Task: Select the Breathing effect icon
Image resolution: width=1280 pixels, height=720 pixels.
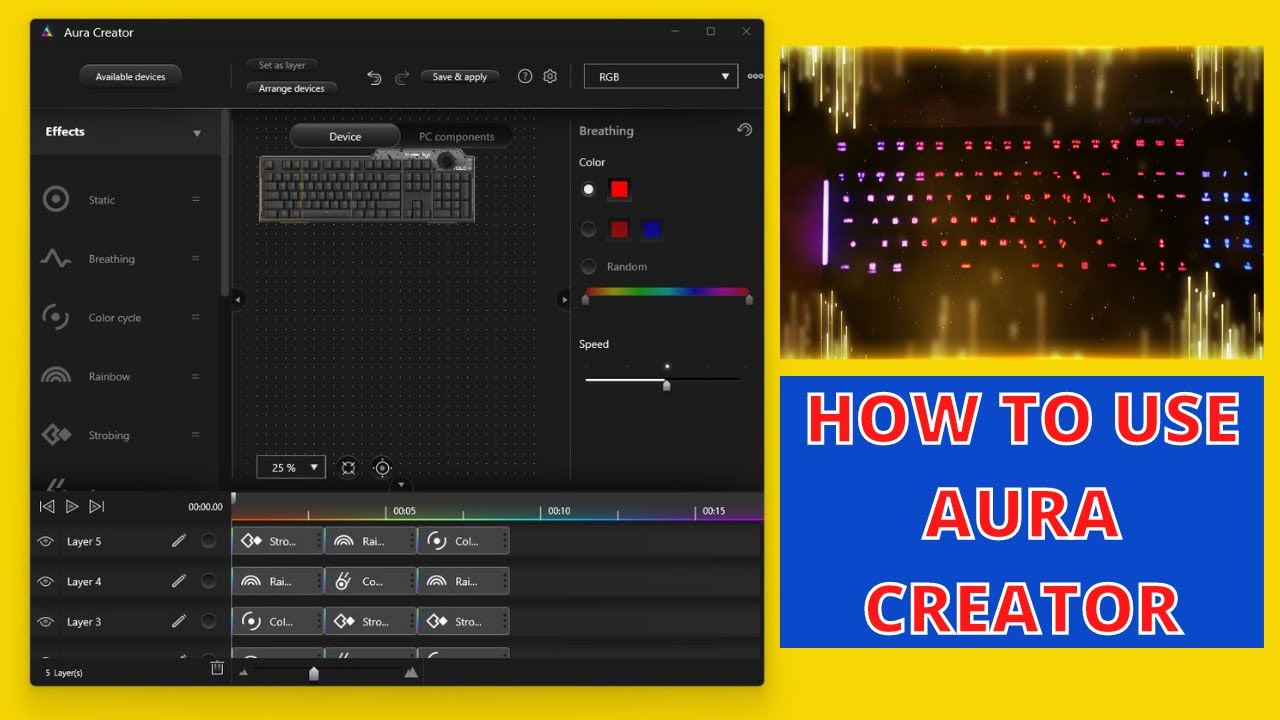Action: pyautogui.click(x=56, y=258)
